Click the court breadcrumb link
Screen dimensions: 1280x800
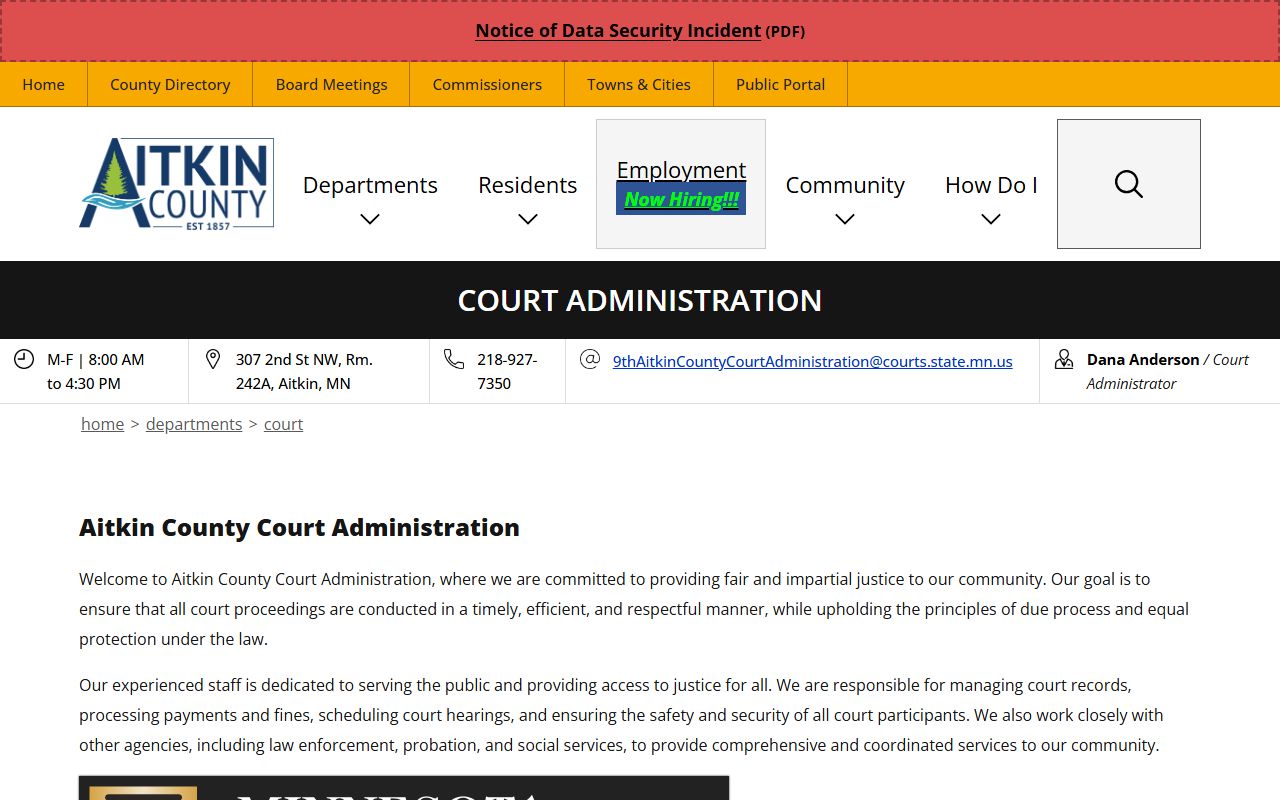pos(283,424)
